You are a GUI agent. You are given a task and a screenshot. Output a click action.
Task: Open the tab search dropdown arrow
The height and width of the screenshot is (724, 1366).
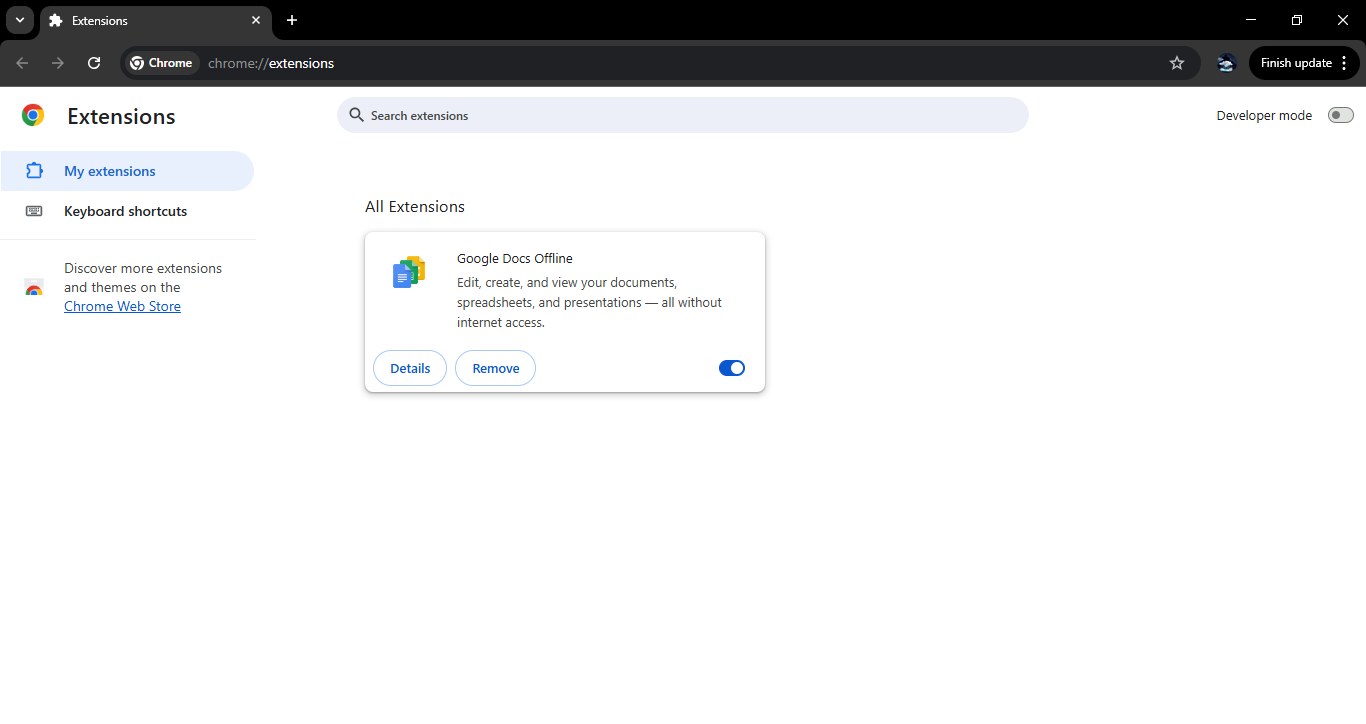(20, 20)
